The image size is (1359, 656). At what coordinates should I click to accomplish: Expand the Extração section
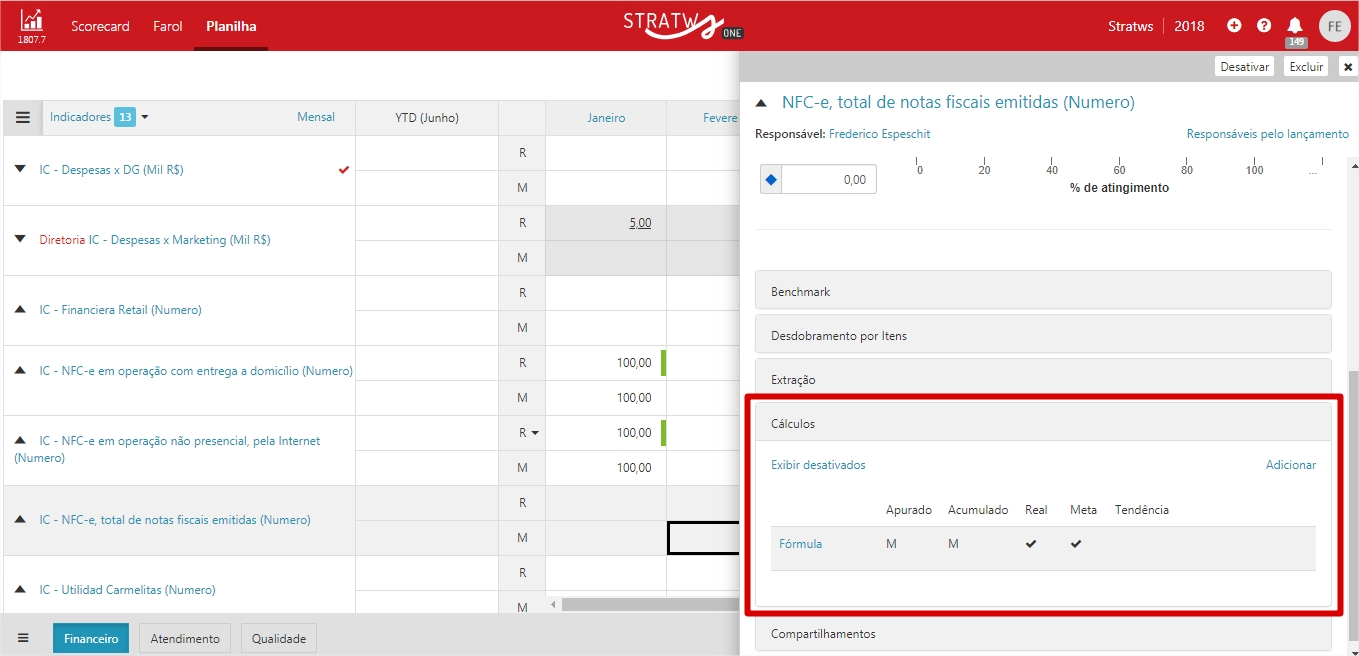(1043, 380)
